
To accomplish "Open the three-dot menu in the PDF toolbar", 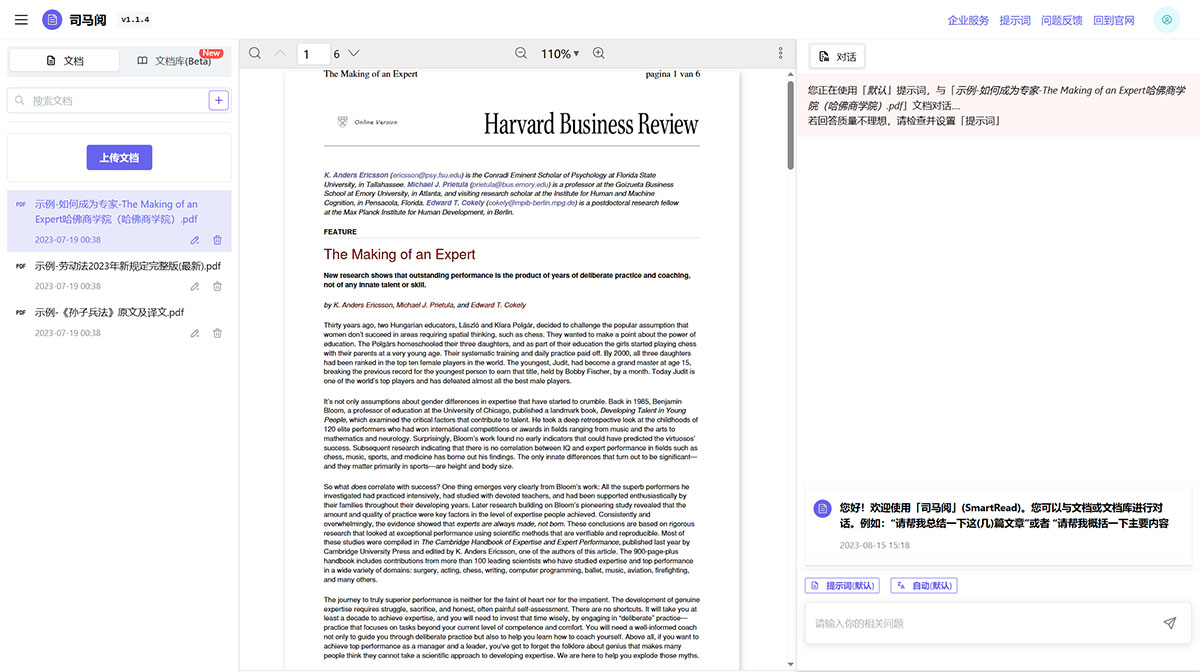I will (x=780, y=53).
